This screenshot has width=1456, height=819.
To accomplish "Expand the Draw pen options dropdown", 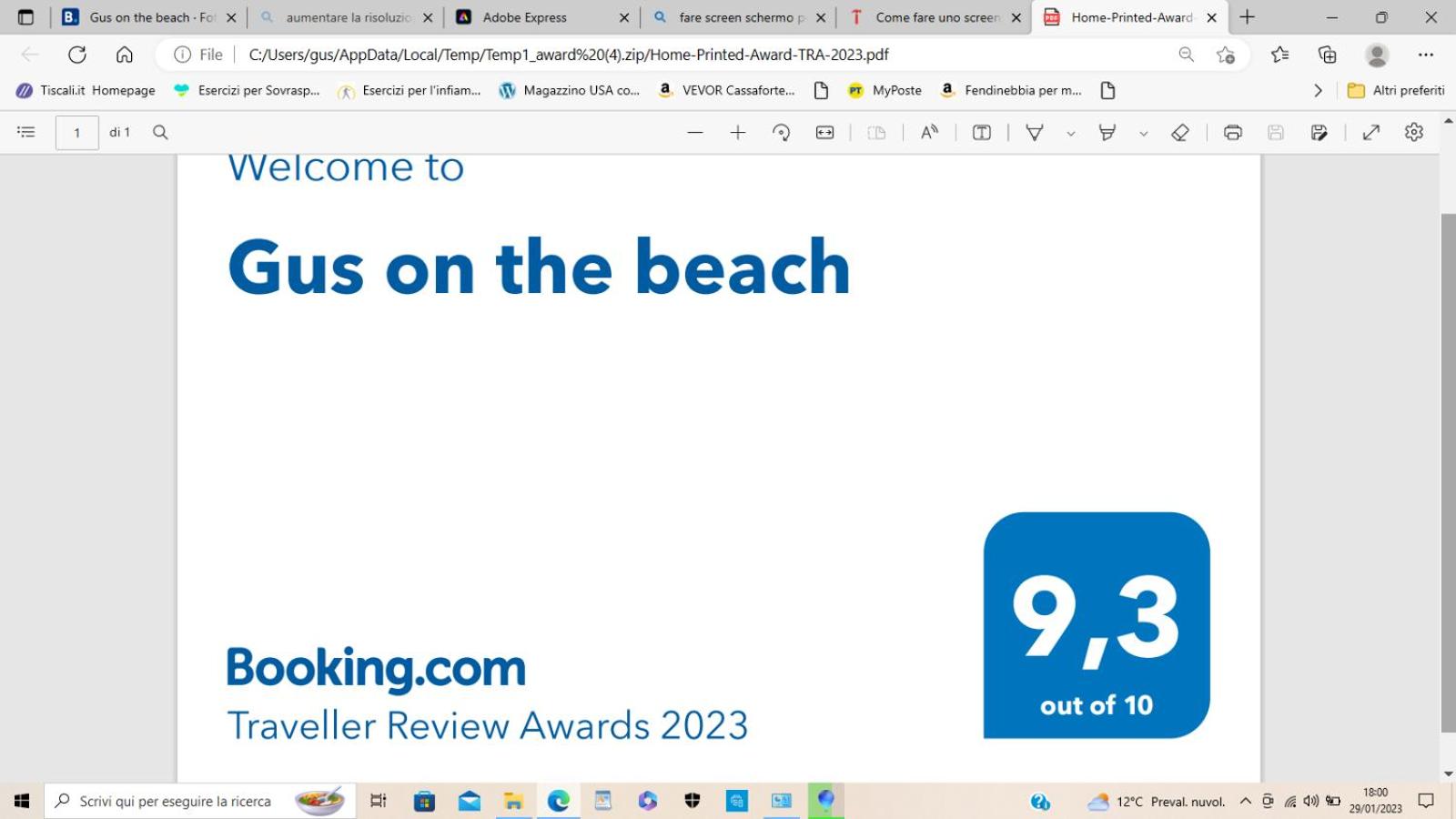I will 1071,134.
